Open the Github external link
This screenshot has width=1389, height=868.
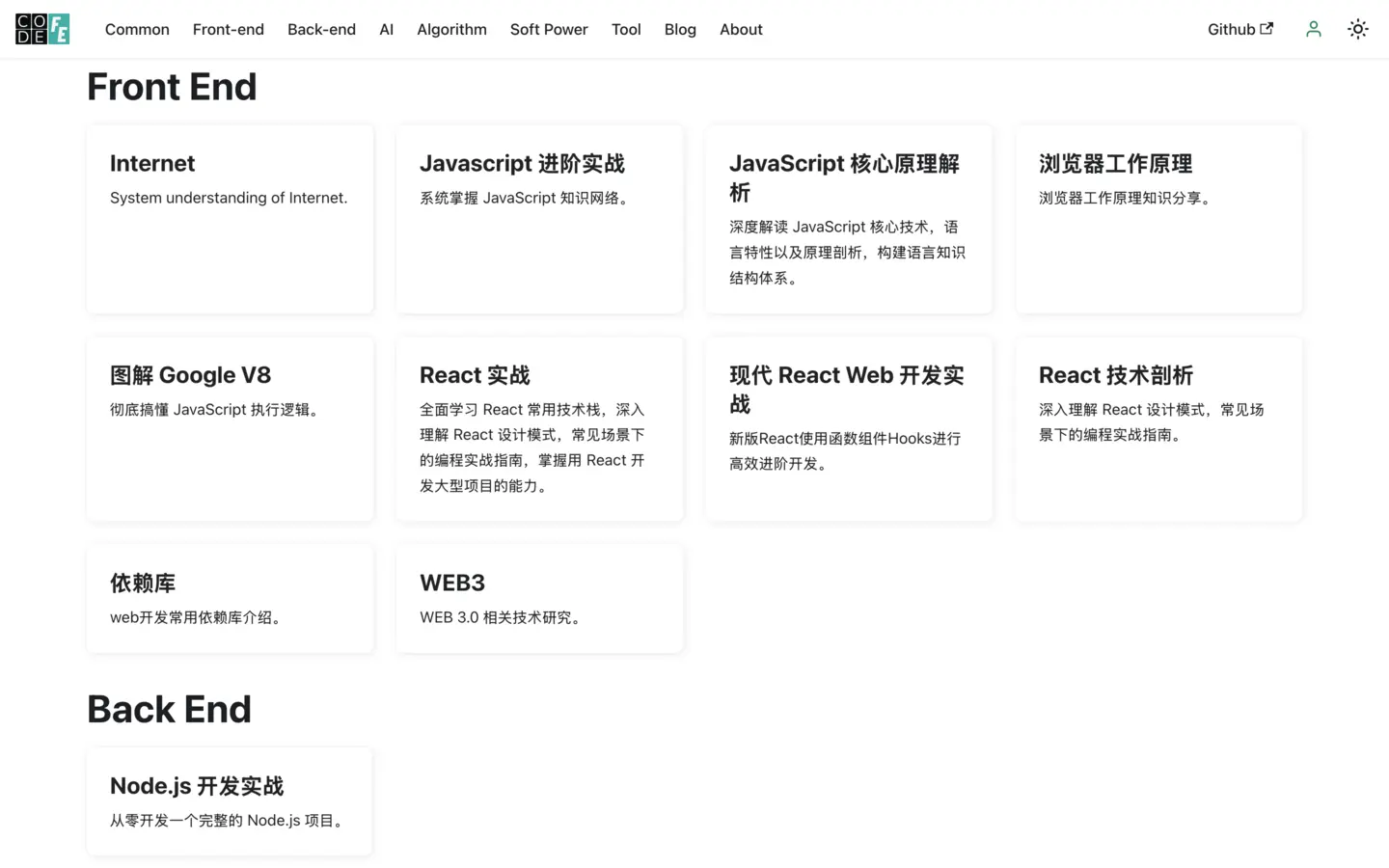(x=1239, y=29)
